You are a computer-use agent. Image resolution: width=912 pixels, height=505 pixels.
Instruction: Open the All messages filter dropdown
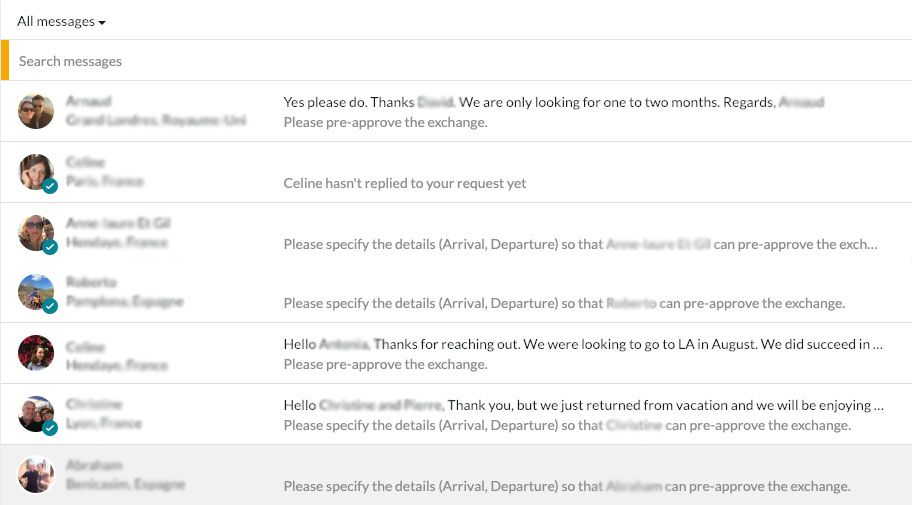(61, 21)
